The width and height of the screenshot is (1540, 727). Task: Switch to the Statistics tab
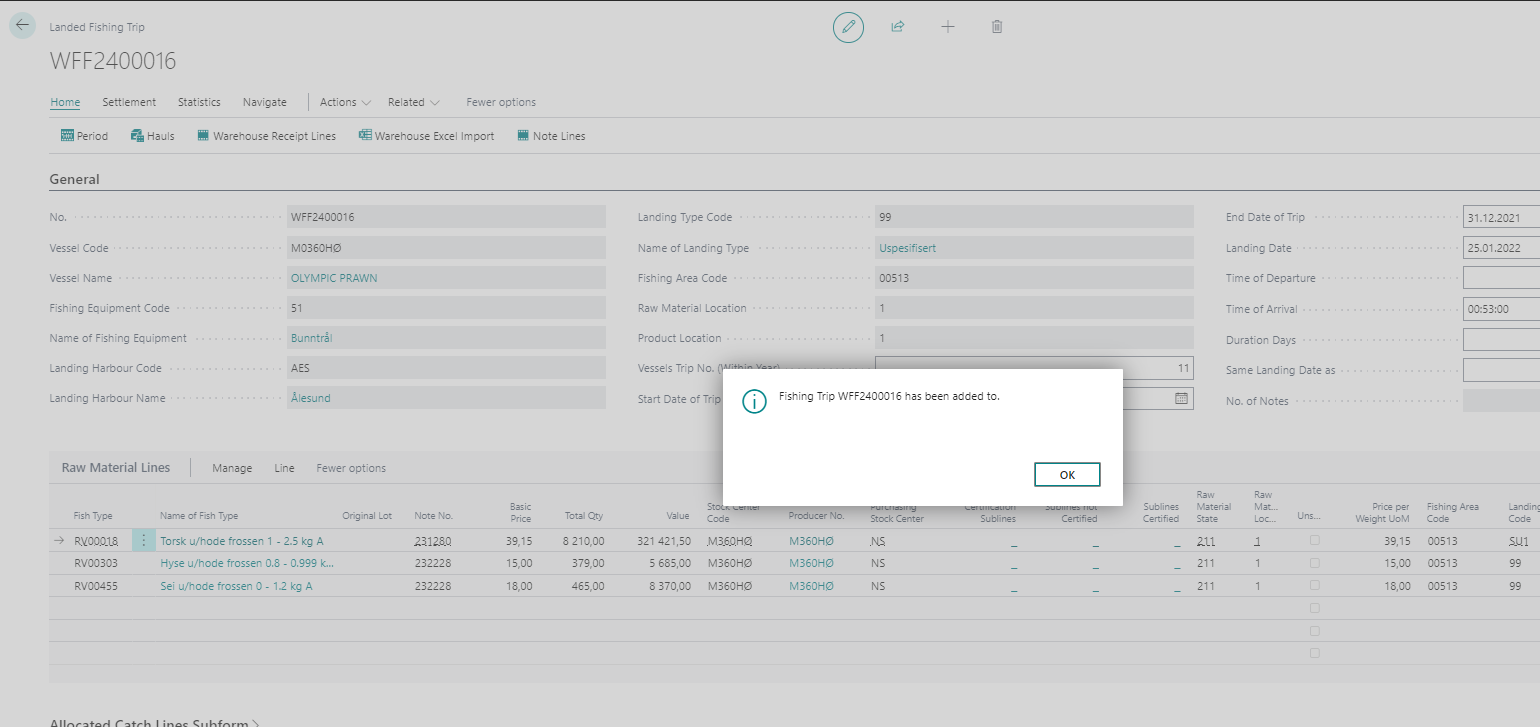[199, 102]
